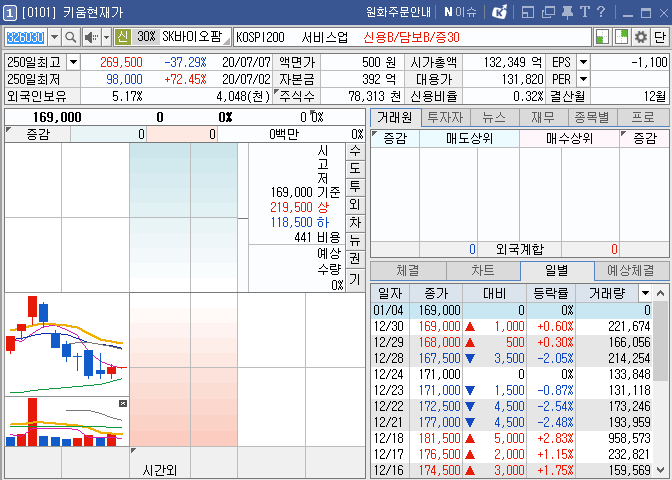
Task: Click the 매도상위 column header
Action: point(469,138)
